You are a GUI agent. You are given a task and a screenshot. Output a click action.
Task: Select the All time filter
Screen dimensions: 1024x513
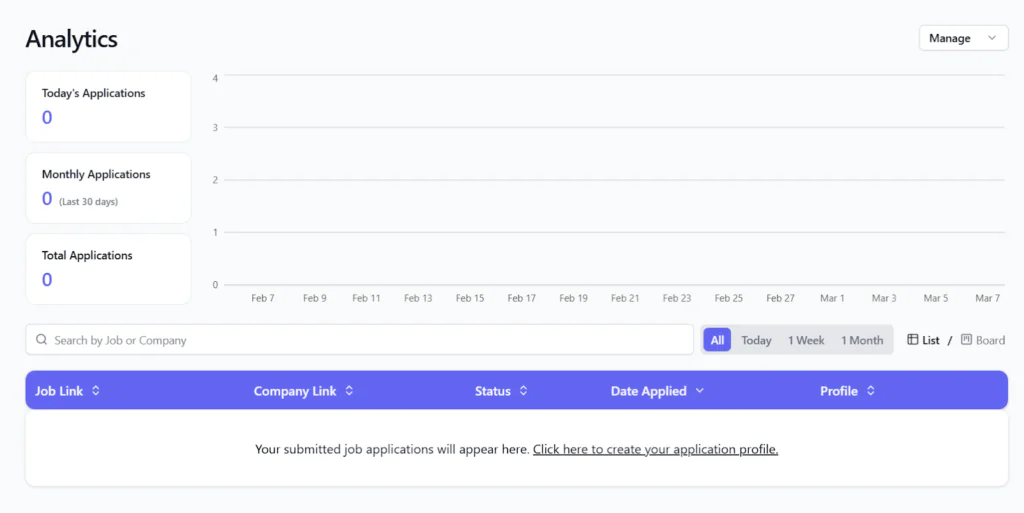click(x=717, y=340)
